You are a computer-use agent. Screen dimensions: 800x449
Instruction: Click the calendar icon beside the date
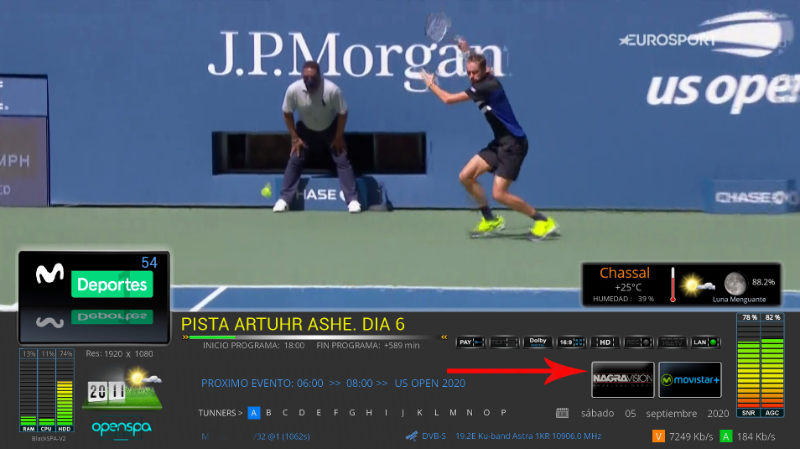pyautogui.click(x=562, y=413)
